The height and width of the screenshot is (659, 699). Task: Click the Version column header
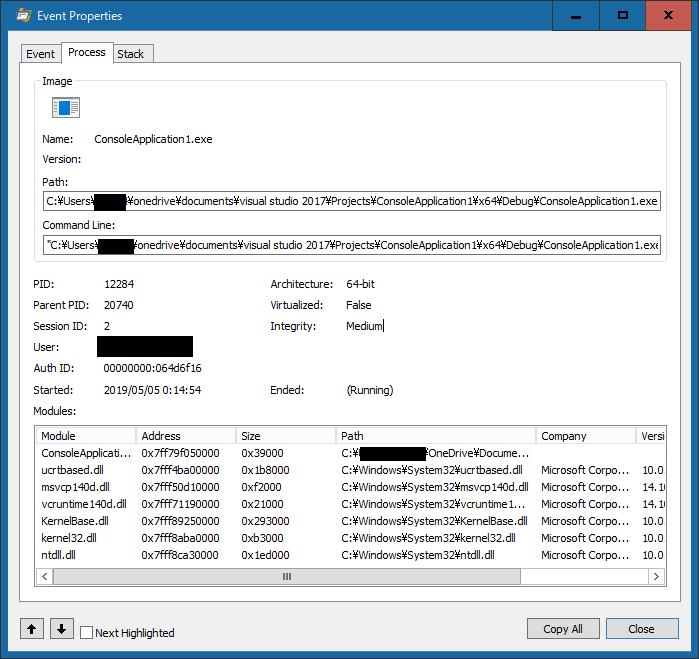[x=651, y=436]
